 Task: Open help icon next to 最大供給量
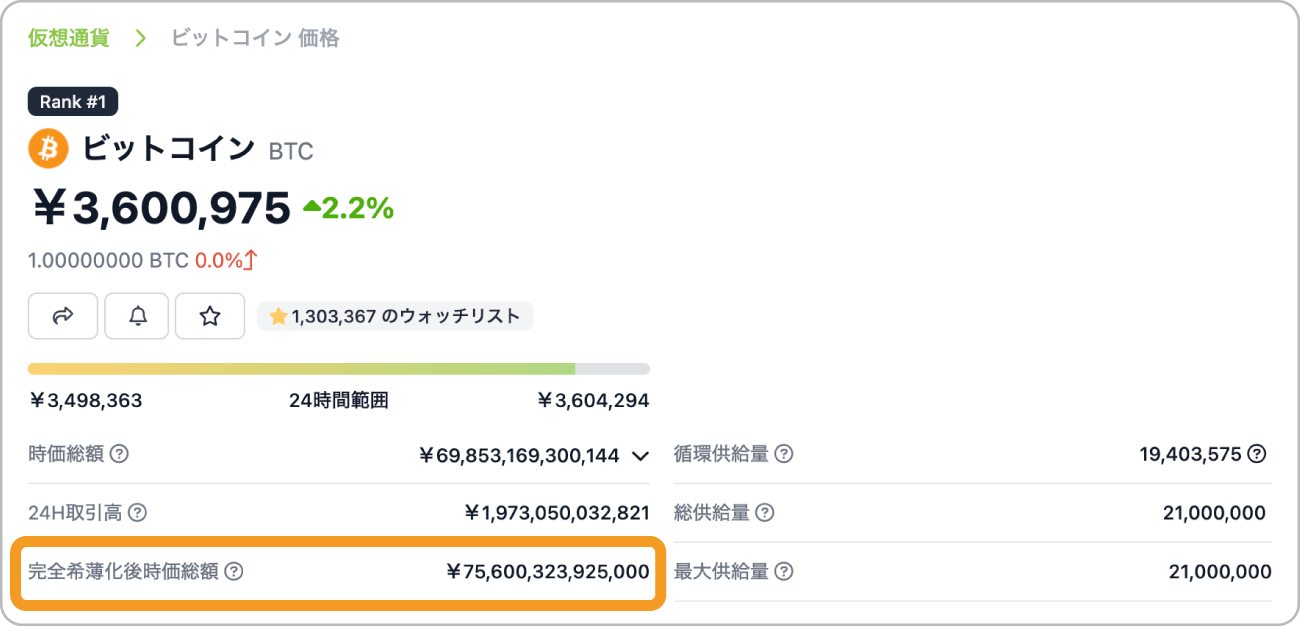coord(784,572)
